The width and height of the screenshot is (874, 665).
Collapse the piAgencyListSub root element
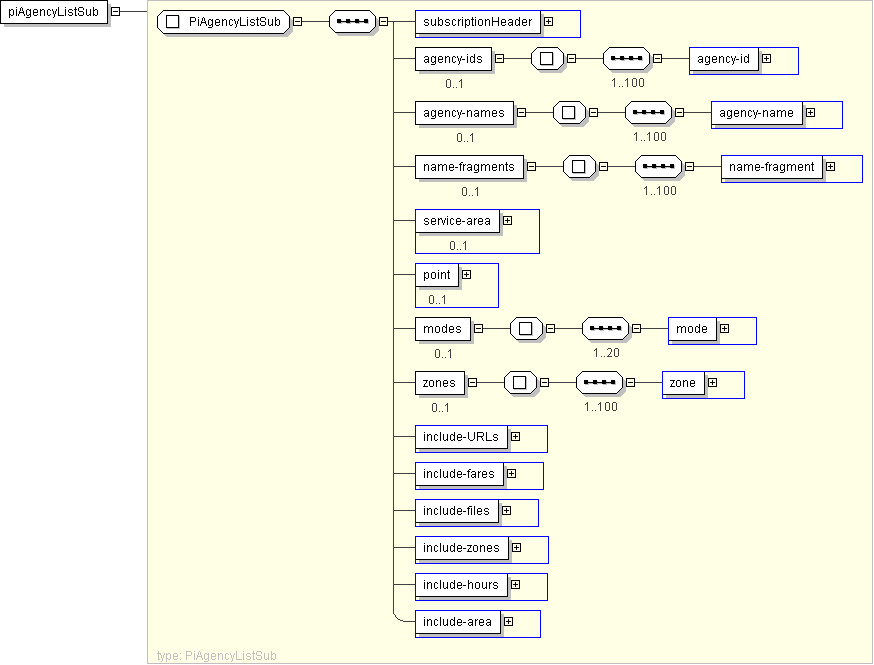coord(117,12)
